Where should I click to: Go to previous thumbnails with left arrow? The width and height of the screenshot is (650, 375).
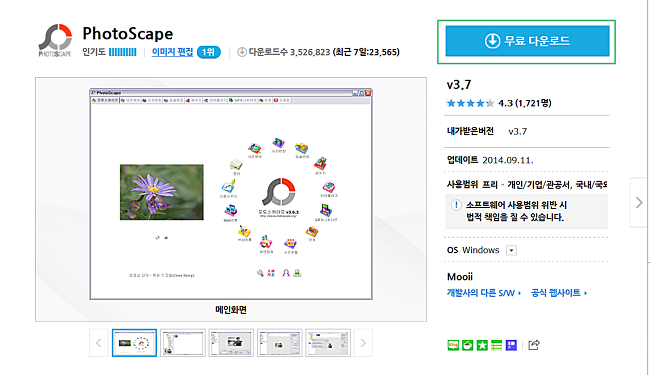(99, 343)
